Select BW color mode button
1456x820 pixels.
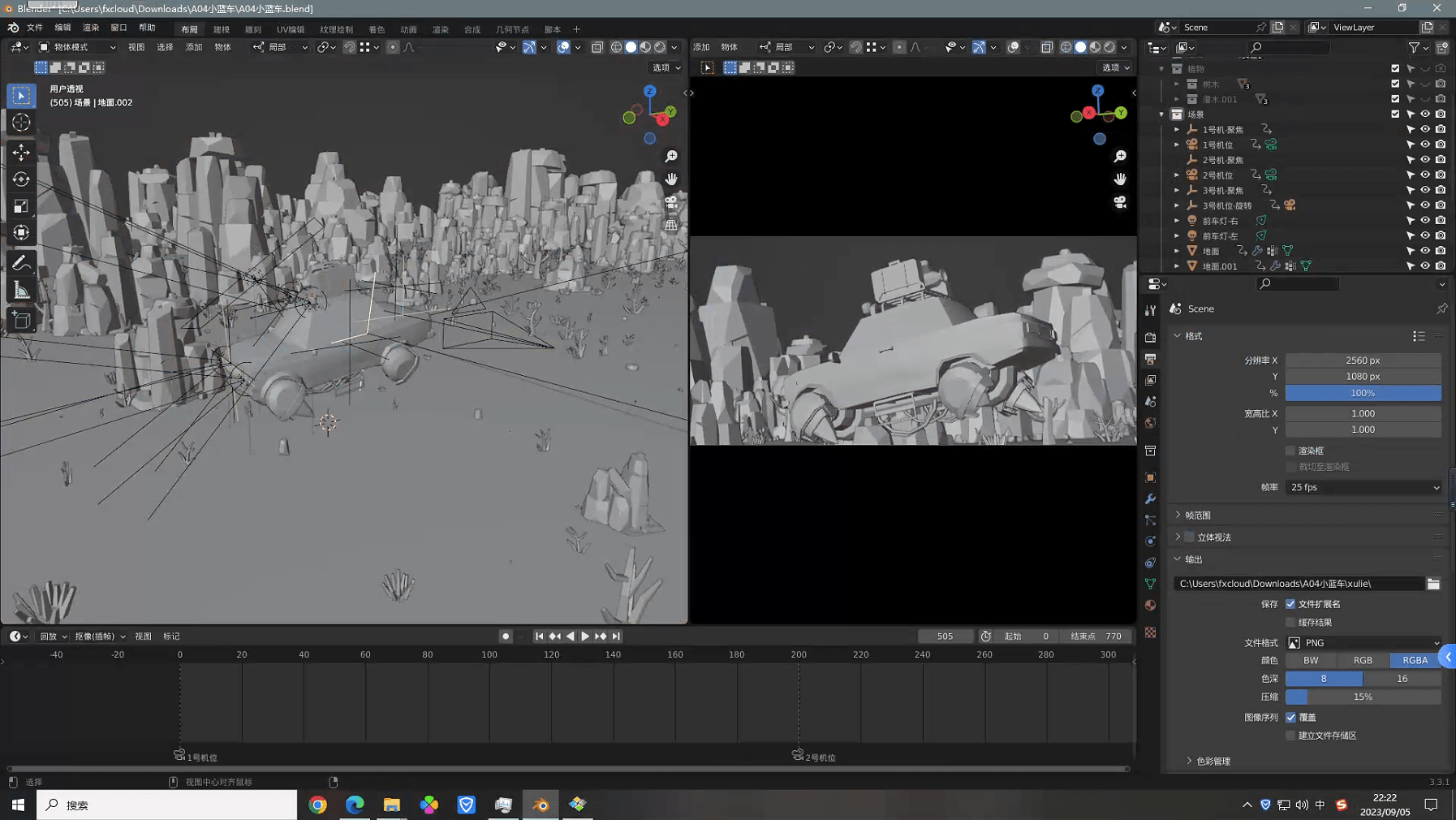pyautogui.click(x=1311, y=661)
